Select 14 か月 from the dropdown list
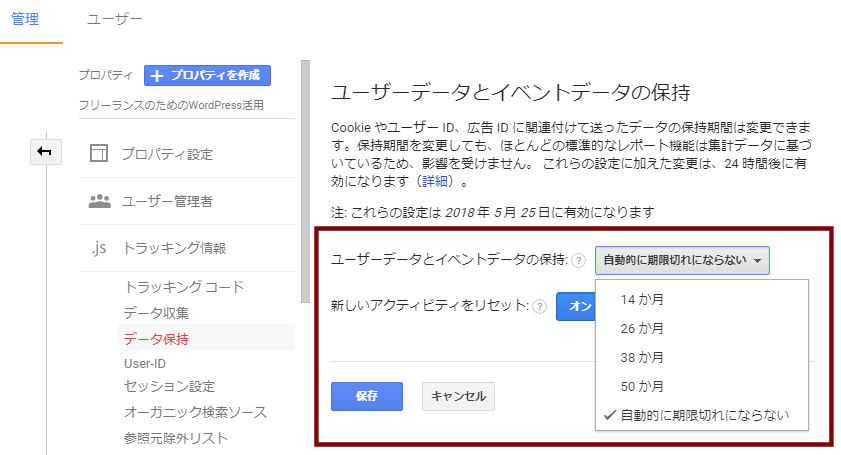This screenshot has width=841, height=455. 642,299
